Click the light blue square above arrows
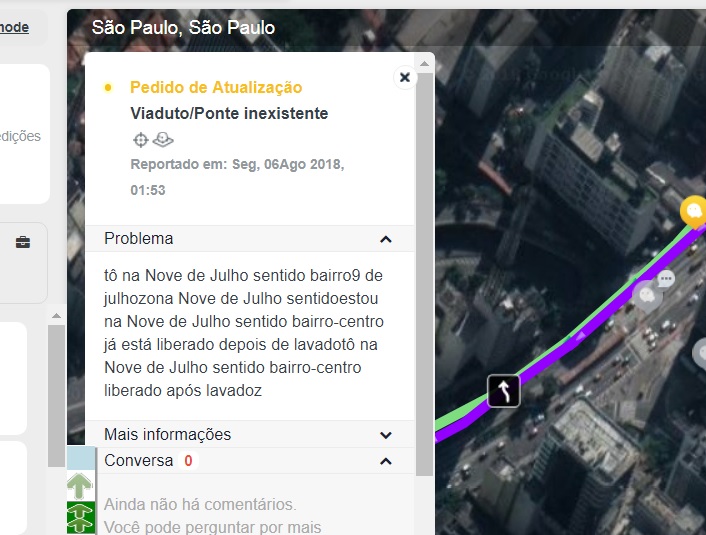Image resolution: width=706 pixels, height=535 pixels. (x=81, y=458)
